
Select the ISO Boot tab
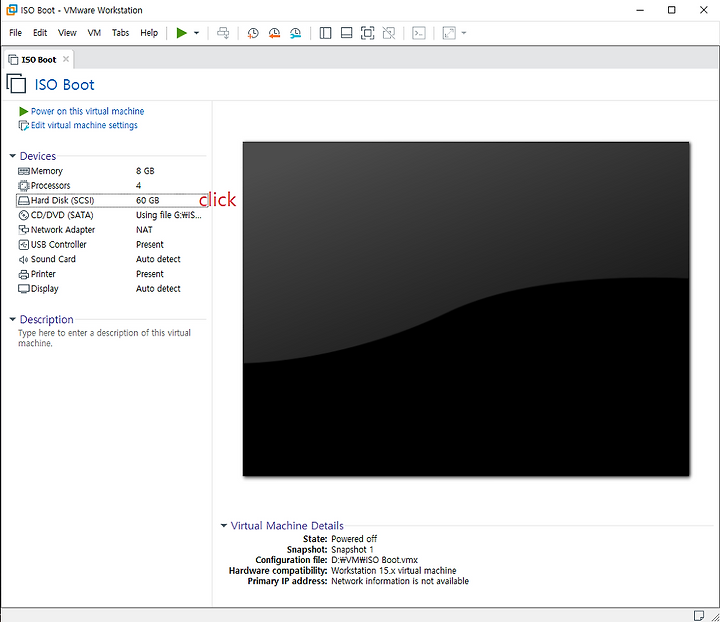(x=39, y=60)
